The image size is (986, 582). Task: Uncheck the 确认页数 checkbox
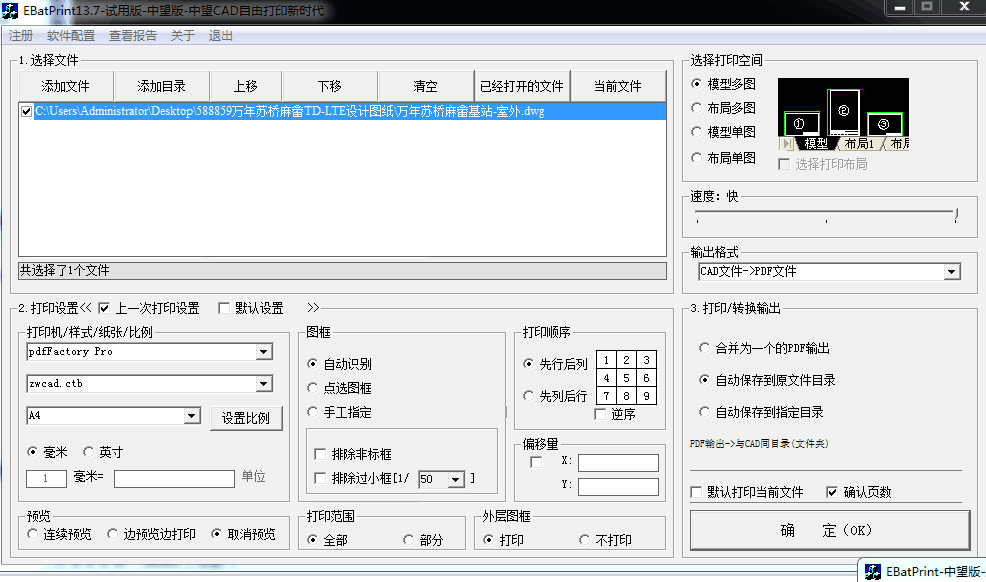(x=833, y=491)
